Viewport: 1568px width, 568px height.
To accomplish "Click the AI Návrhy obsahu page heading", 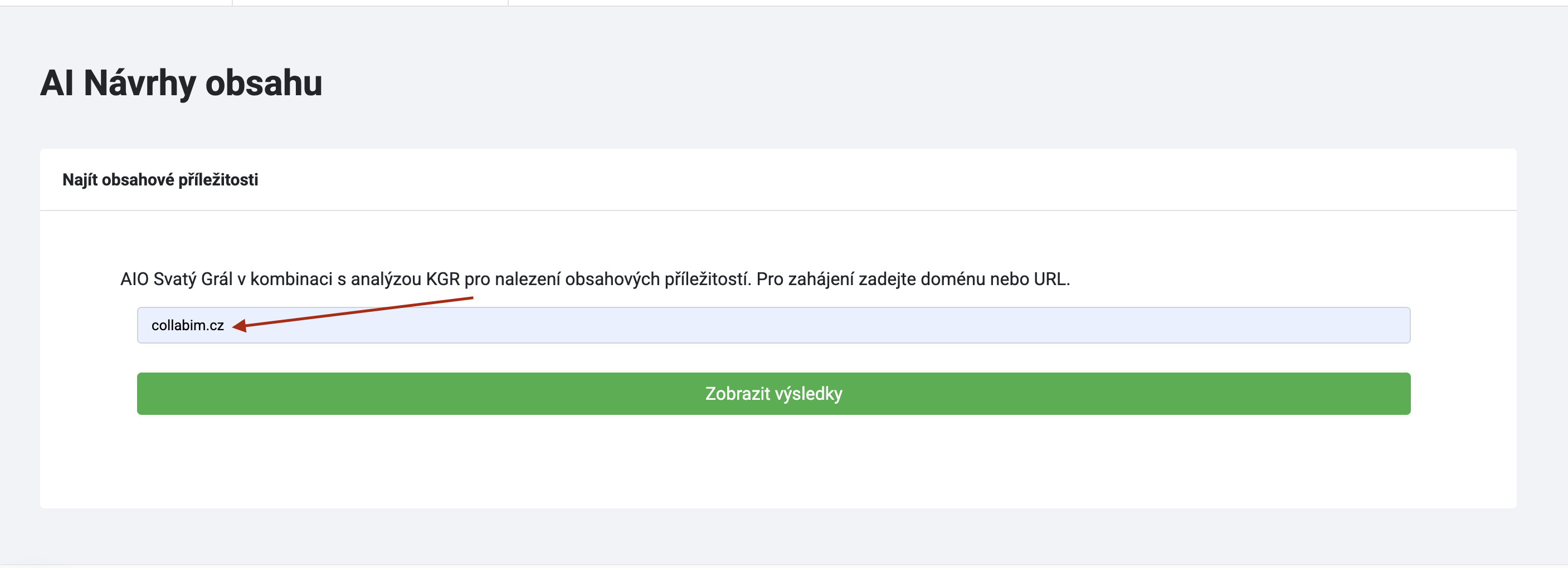I will pyautogui.click(x=181, y=83).
